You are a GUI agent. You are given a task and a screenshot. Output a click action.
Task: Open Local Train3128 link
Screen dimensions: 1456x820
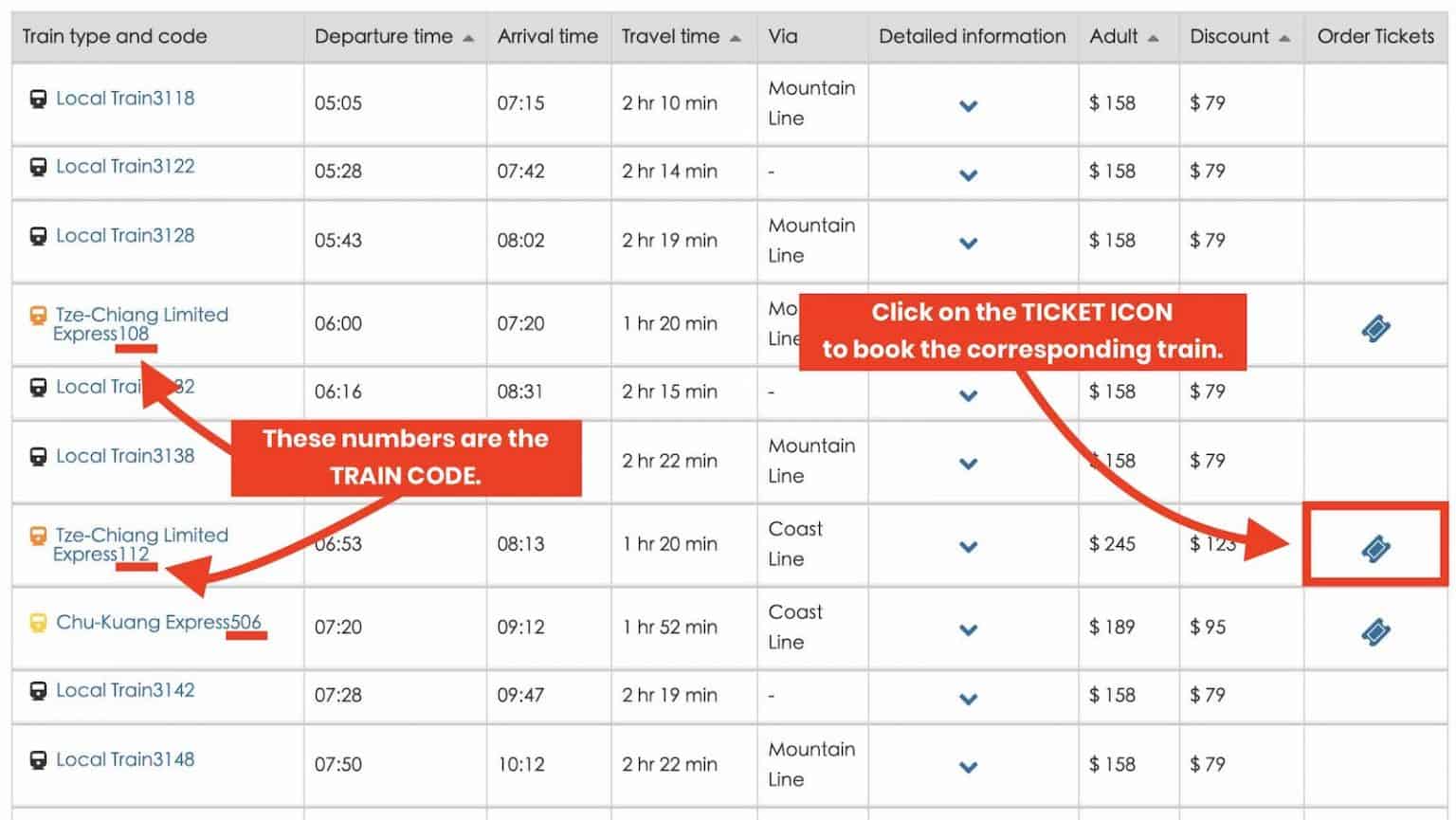(x=124, y=235)
